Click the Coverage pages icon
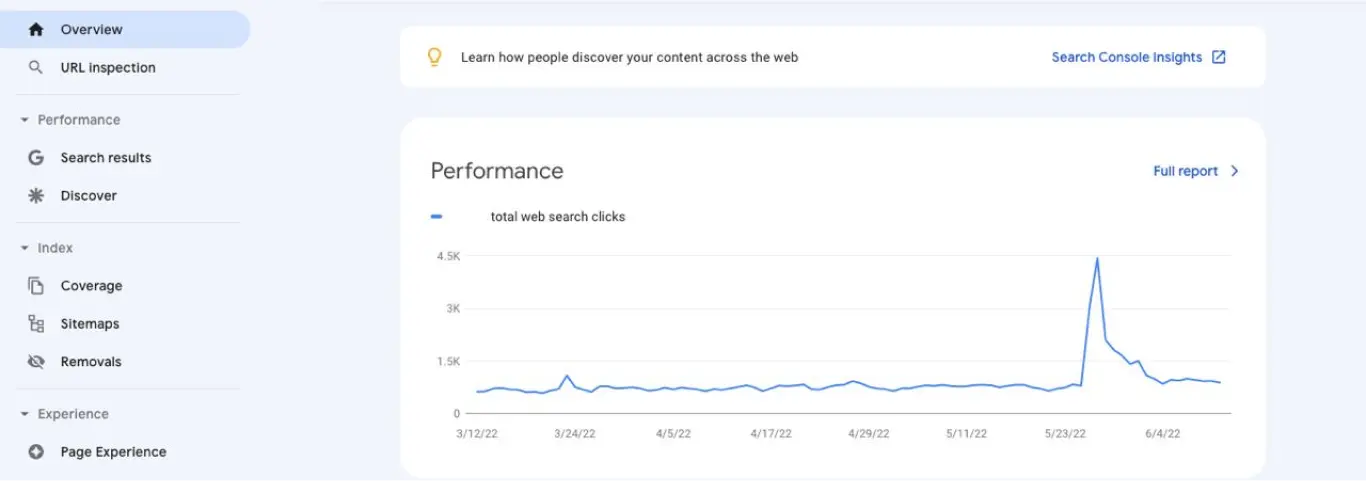 point(36,286)
